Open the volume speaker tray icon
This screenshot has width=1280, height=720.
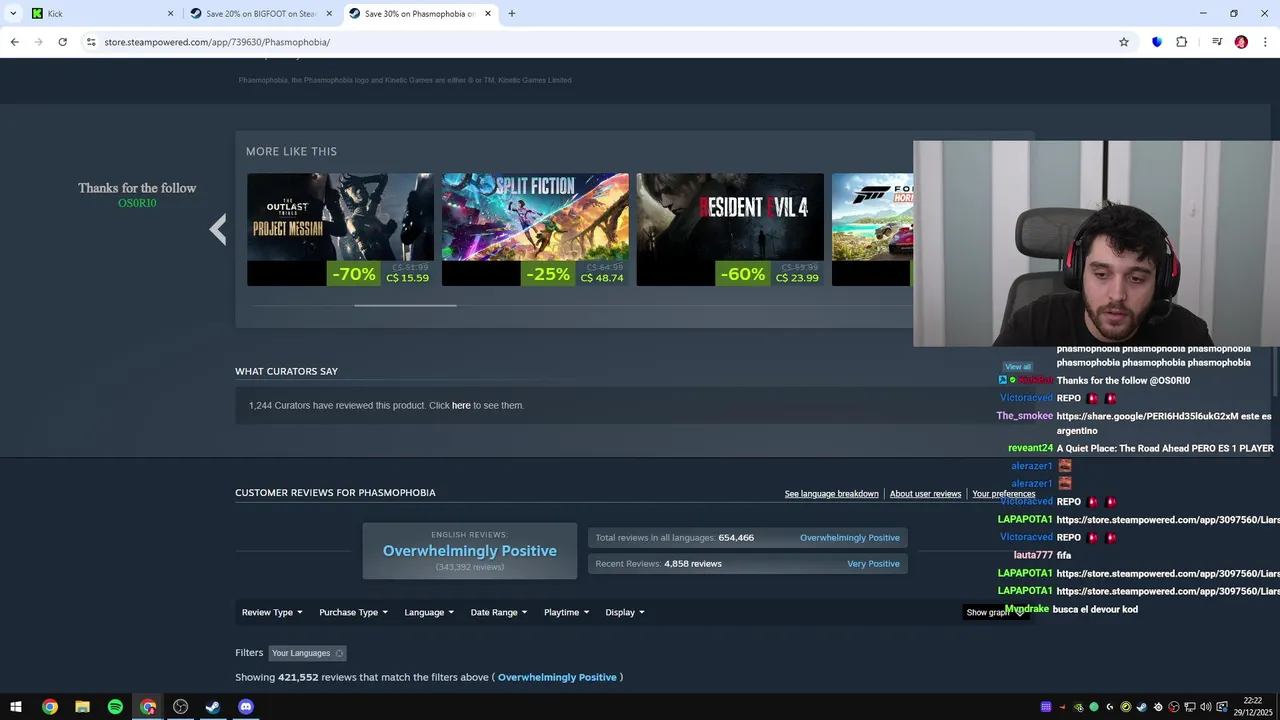point(1206,707)
